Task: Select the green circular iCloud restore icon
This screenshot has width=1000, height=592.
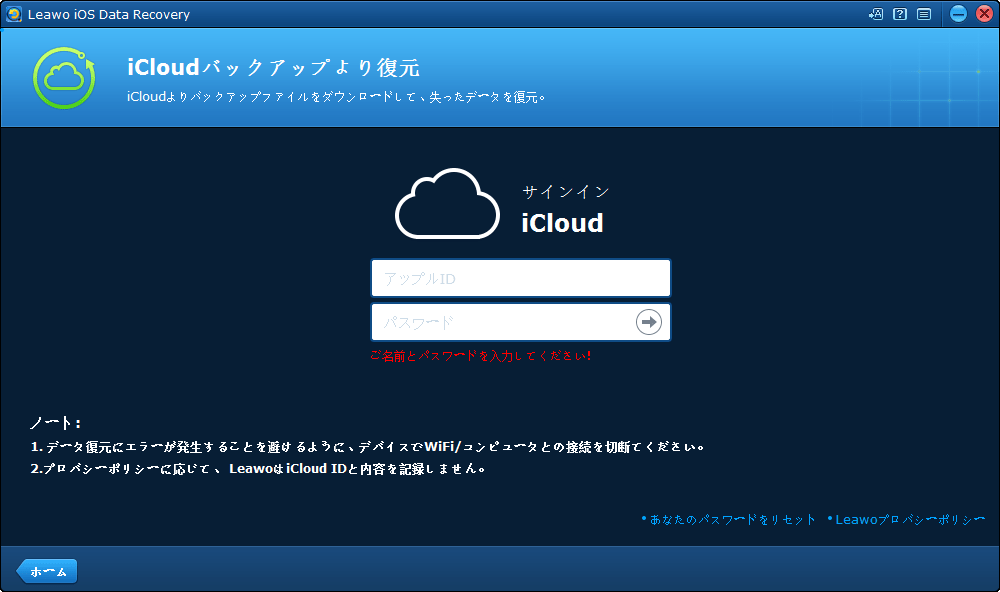Action: point(63,76)
